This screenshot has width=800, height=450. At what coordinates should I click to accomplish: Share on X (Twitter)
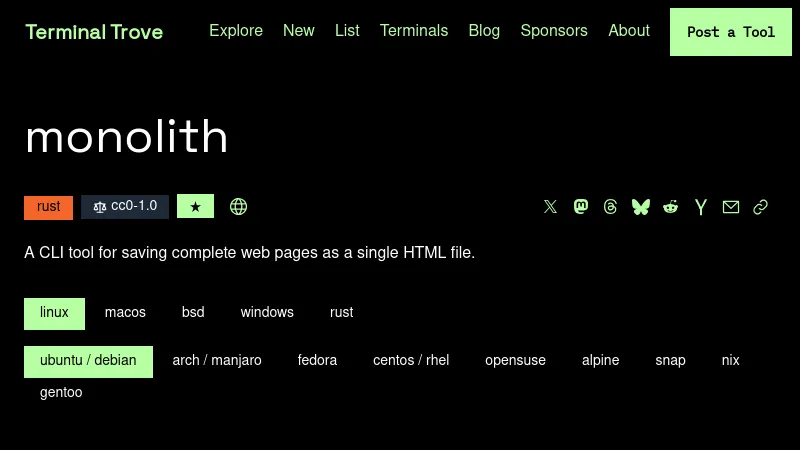tap(550, 207)
